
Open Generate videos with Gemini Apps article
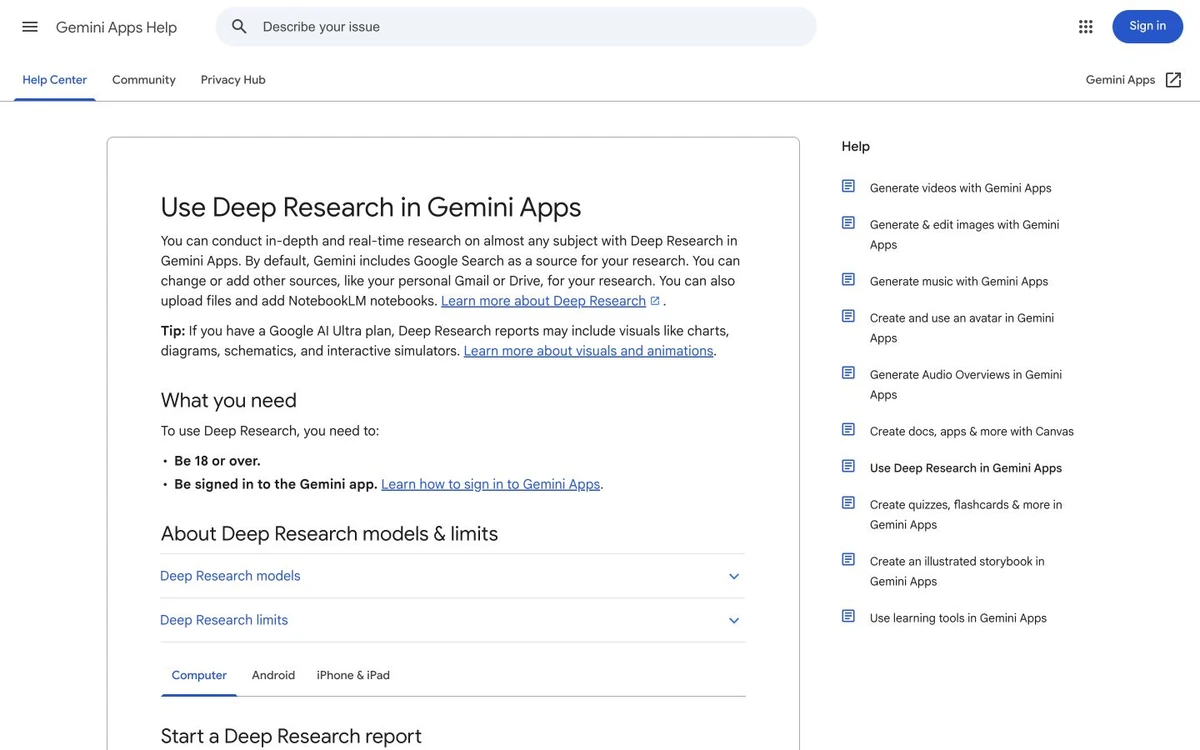pyautogui.click(x=960, y=188)
